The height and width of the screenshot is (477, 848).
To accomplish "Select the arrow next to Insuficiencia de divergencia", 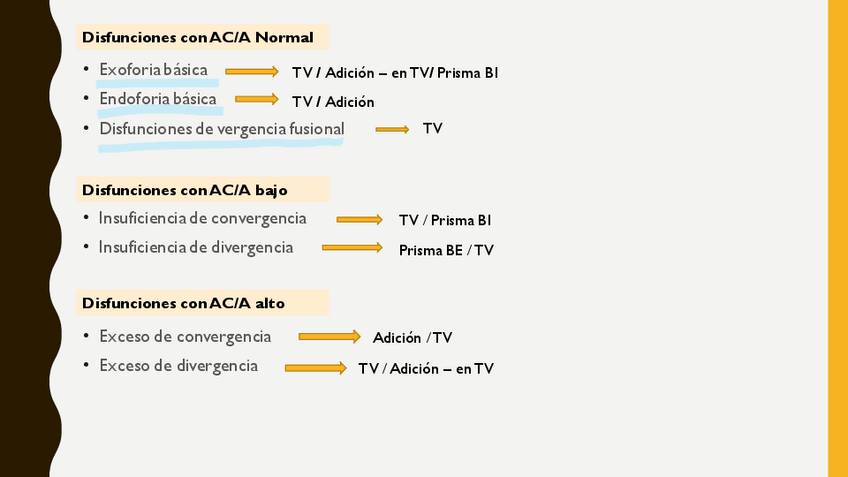I will (352, 247).
